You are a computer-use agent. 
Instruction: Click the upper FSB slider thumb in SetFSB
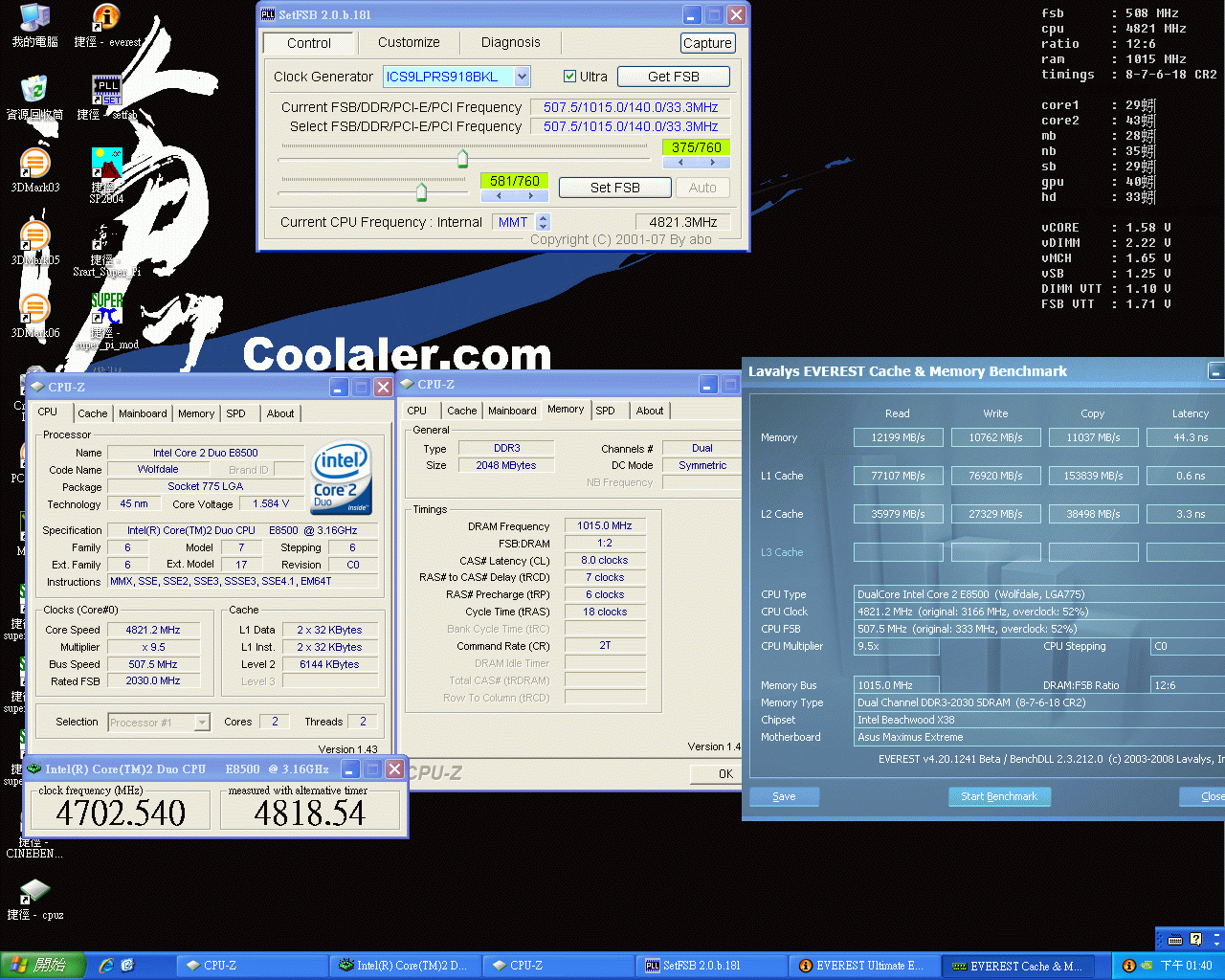[463, 157]
